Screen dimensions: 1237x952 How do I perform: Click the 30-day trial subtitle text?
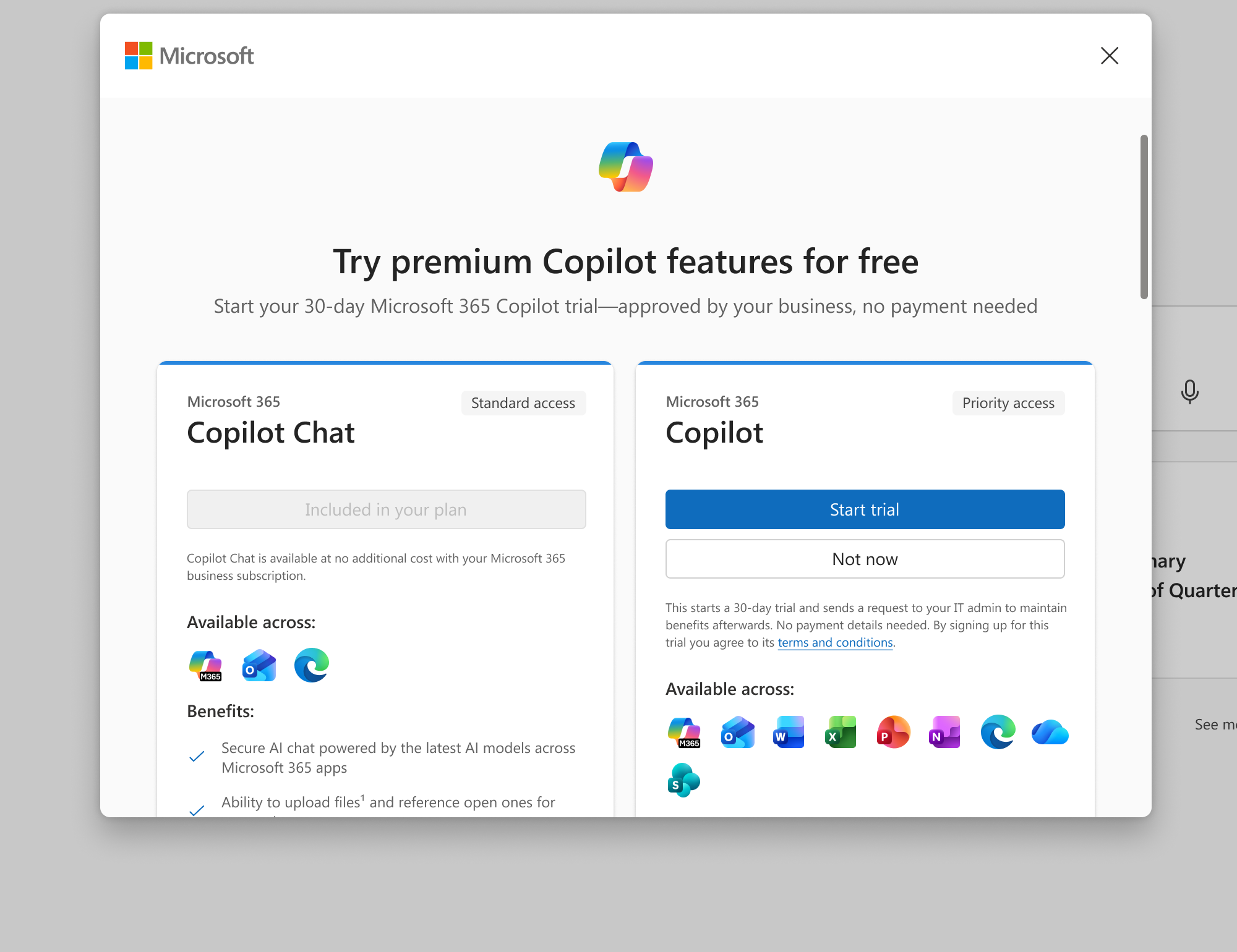click(626, 306)
